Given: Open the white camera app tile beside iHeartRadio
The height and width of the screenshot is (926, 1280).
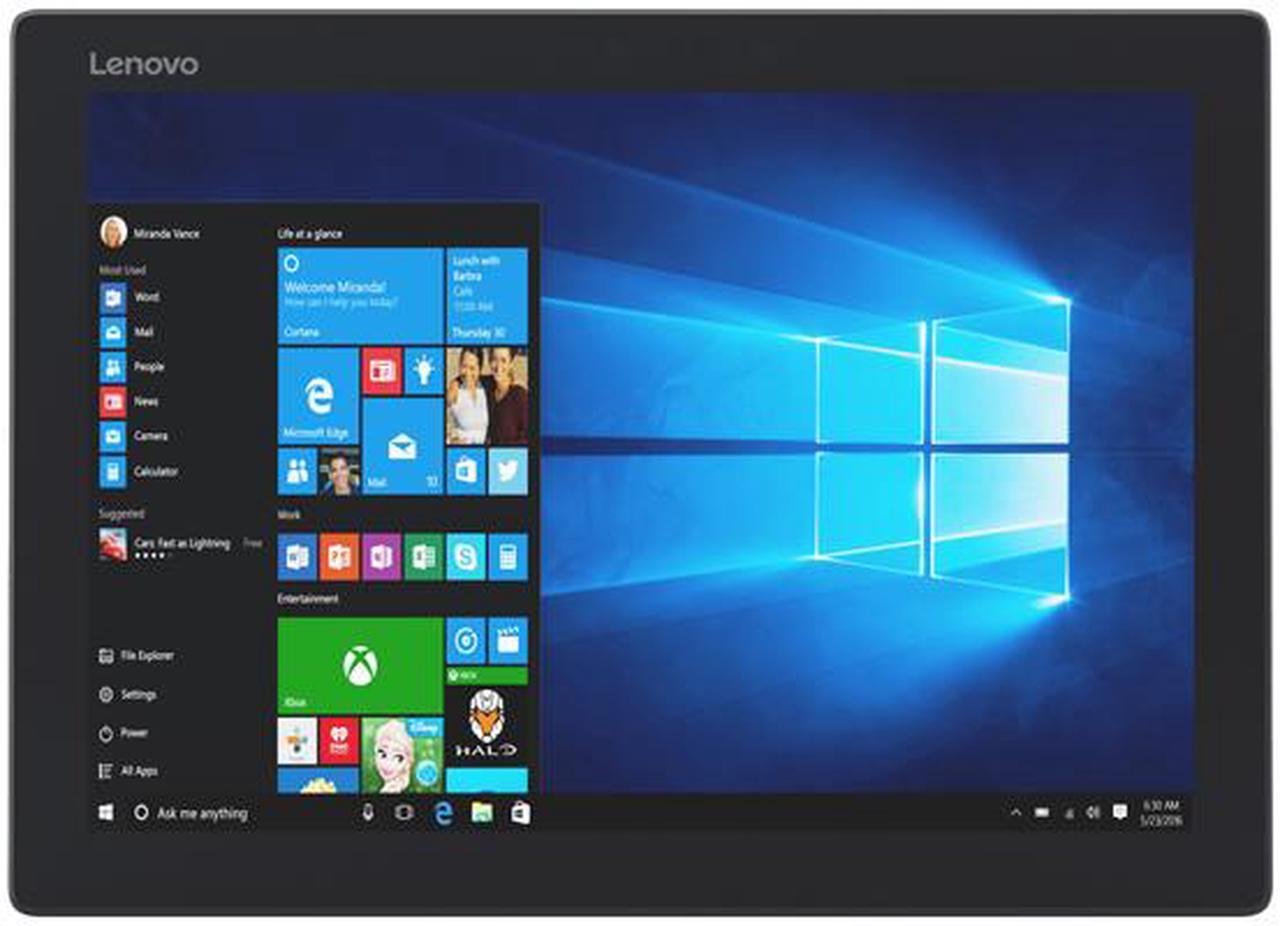Looking at the screenshot, I should (297, 740).
